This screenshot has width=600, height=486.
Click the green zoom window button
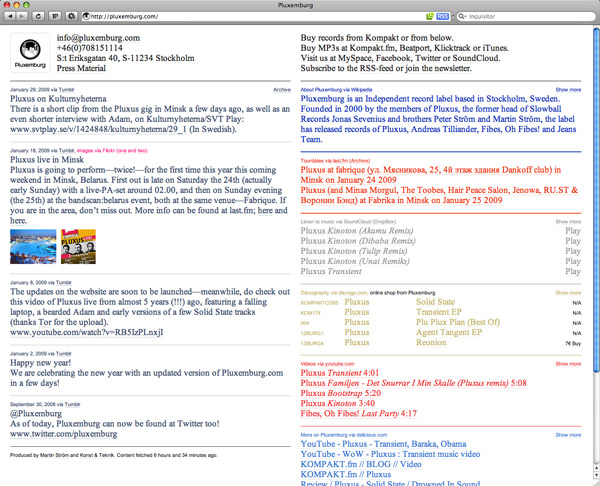click(x=26, y=5)
